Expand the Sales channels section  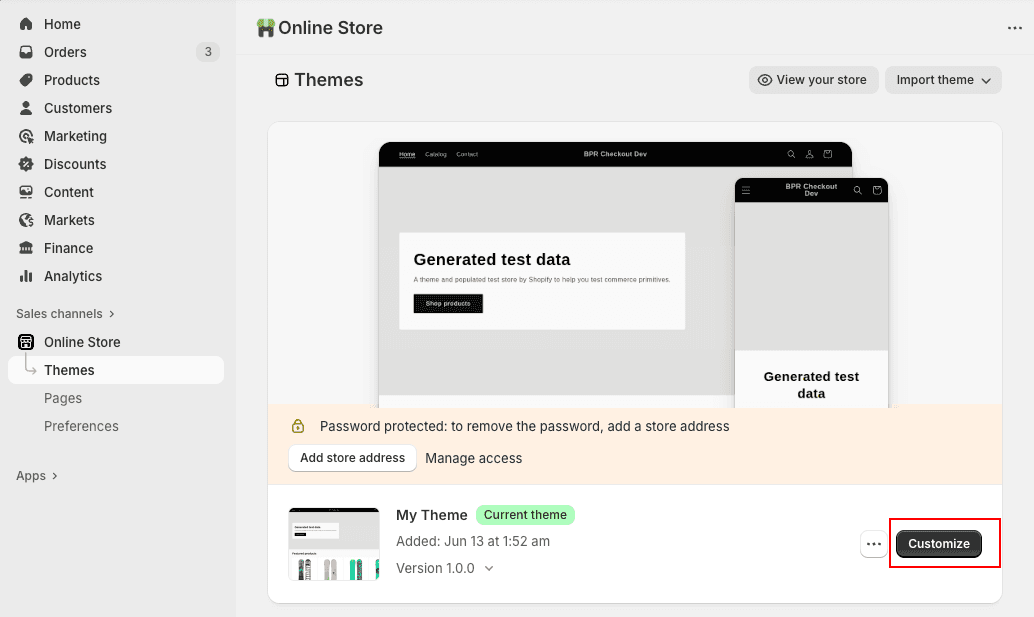pos(66,313)
